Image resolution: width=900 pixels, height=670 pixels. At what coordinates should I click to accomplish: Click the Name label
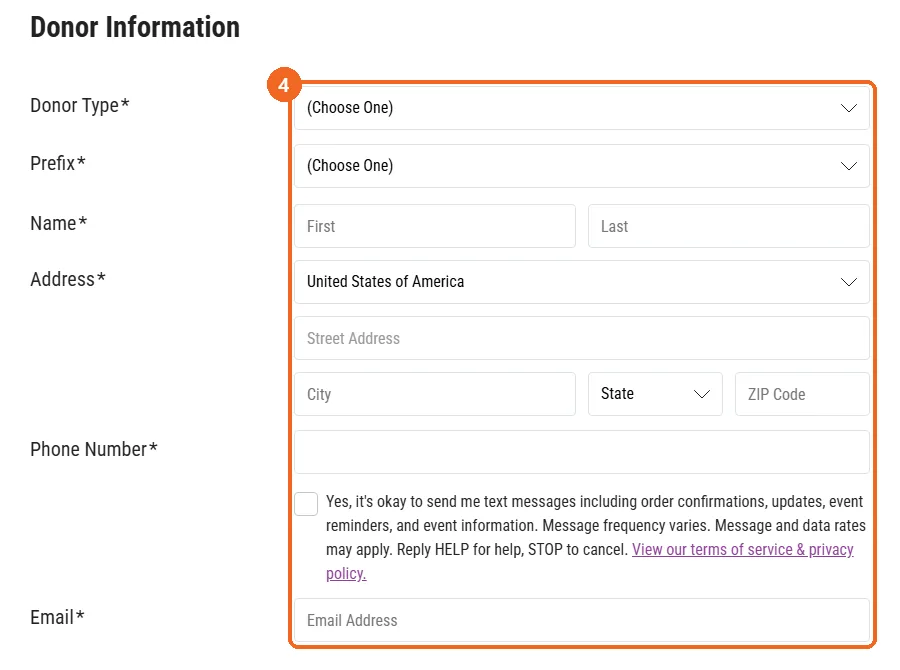point(59,223)
